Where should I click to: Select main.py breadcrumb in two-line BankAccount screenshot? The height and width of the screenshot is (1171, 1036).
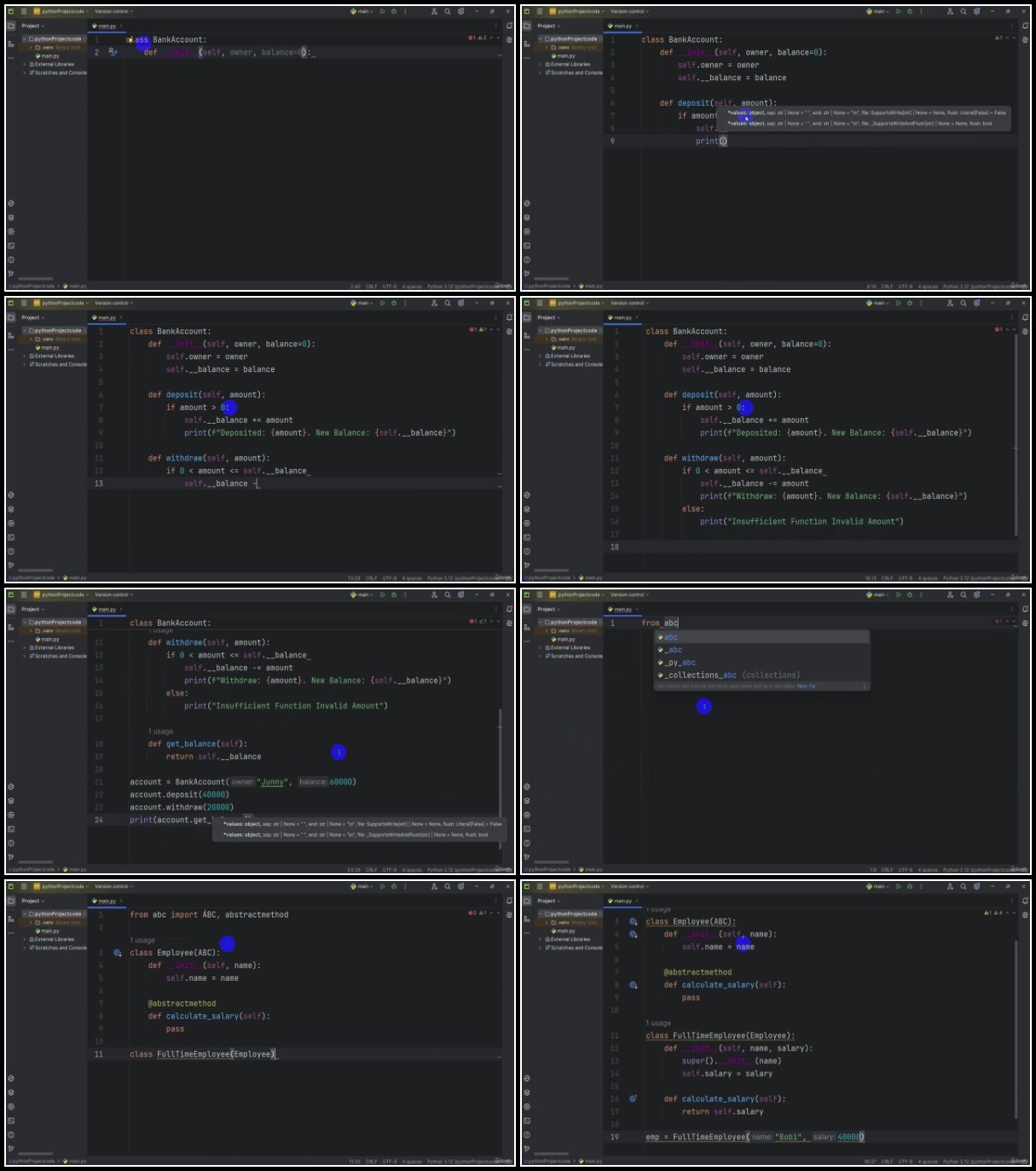pyautogui.click(x=75, y=286)
